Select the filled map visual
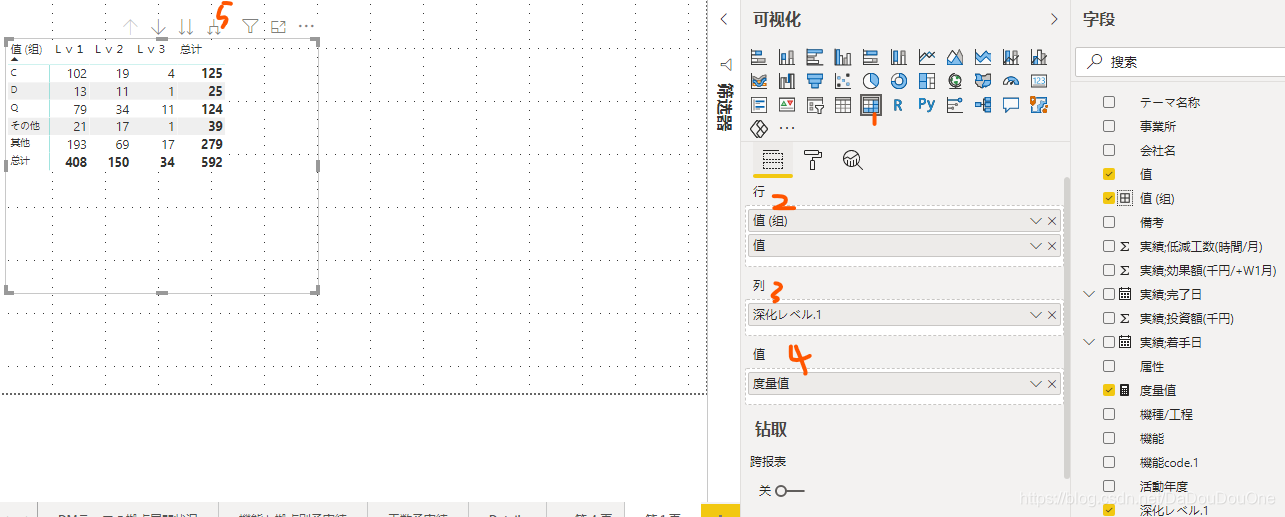1285x517 pixels. click(x=983, y=81)
